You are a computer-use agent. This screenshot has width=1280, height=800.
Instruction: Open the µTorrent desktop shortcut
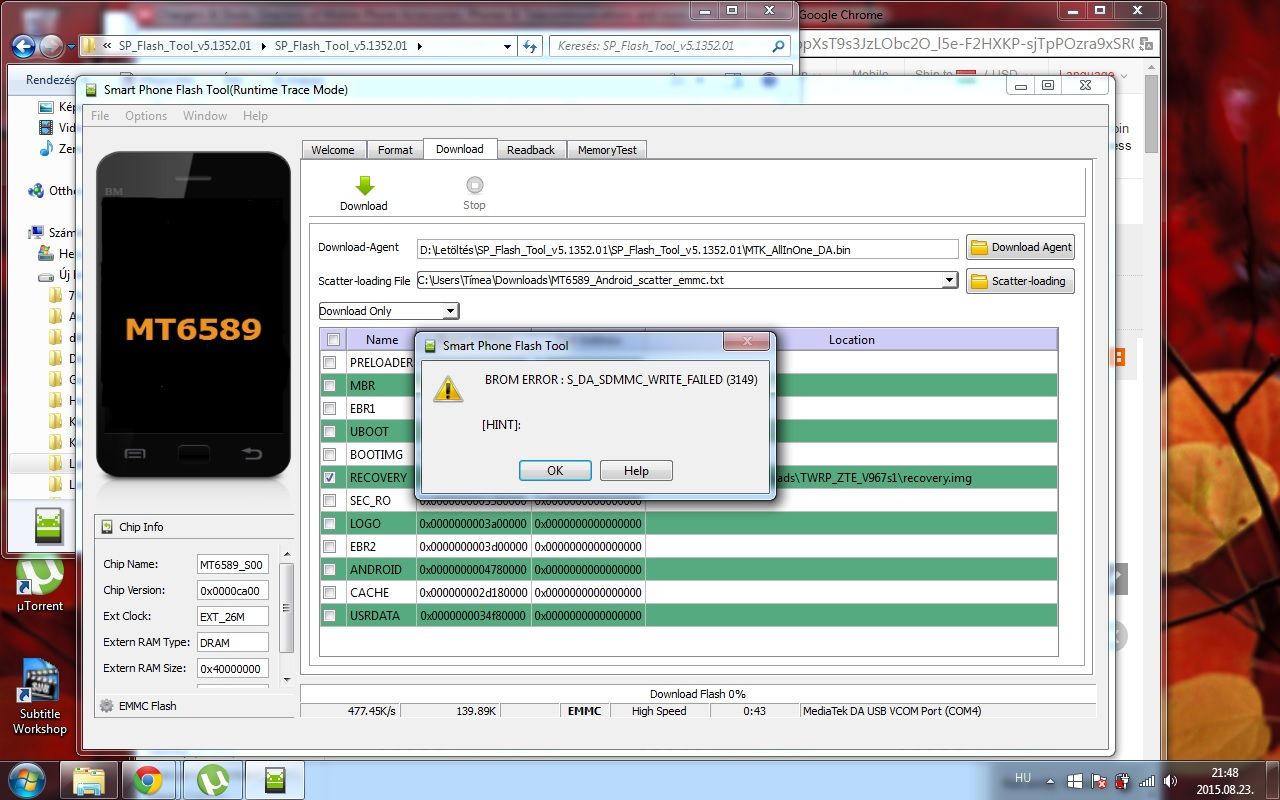40,584
